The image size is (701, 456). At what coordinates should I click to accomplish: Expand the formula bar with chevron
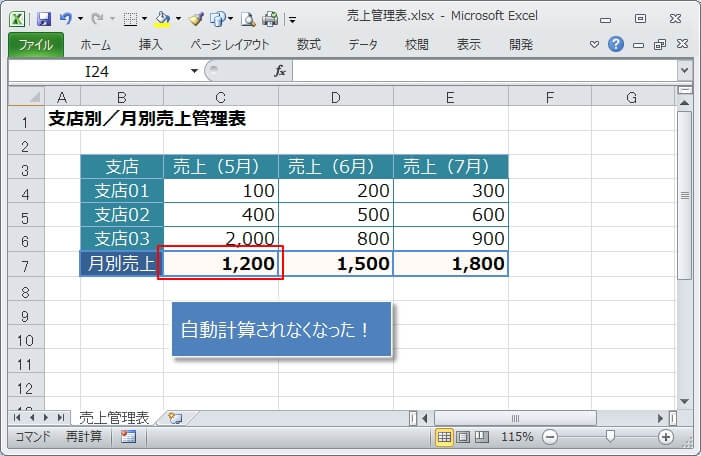pyautogui.click(x=684, y=71)
